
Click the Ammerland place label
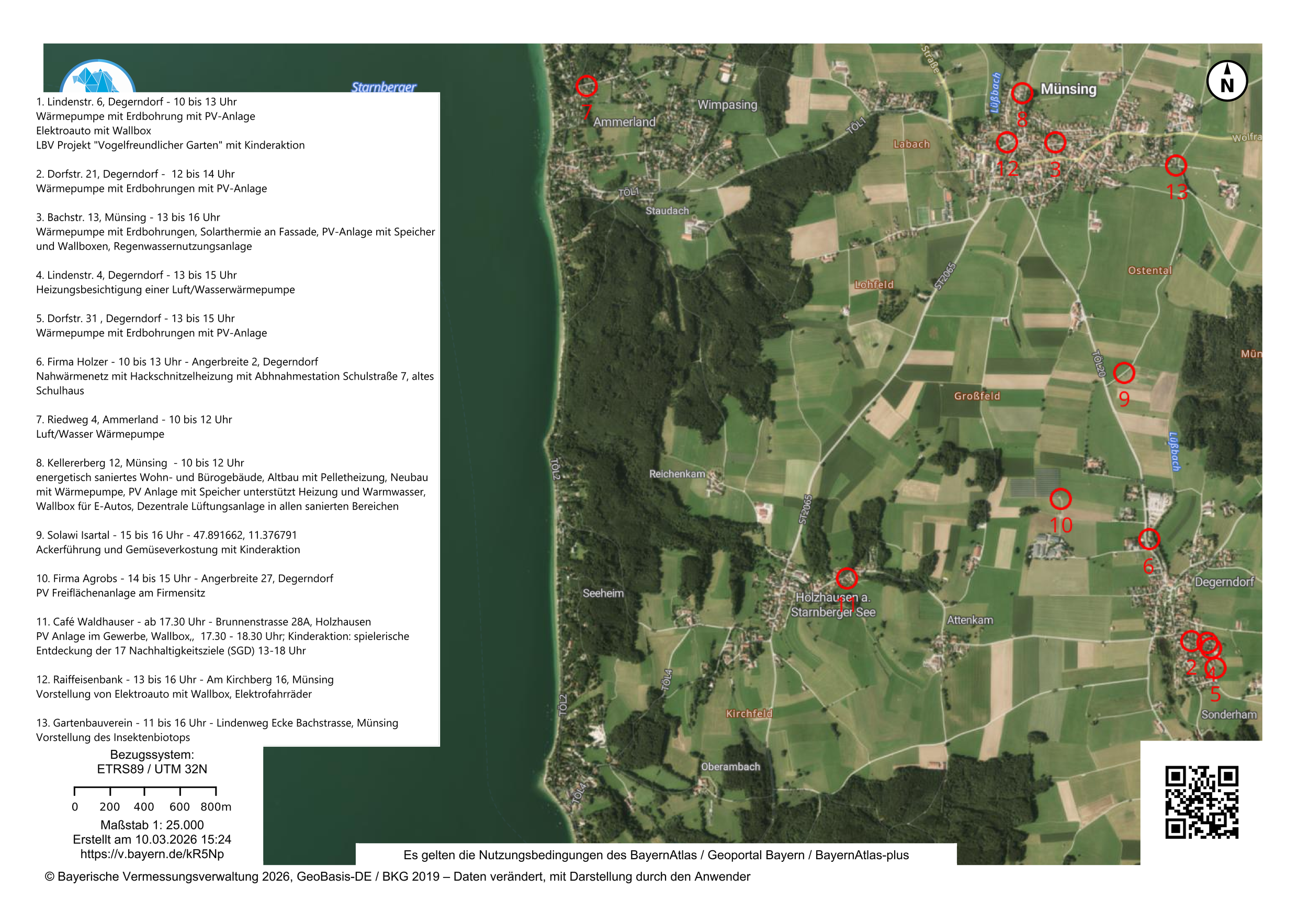point(624,122)
